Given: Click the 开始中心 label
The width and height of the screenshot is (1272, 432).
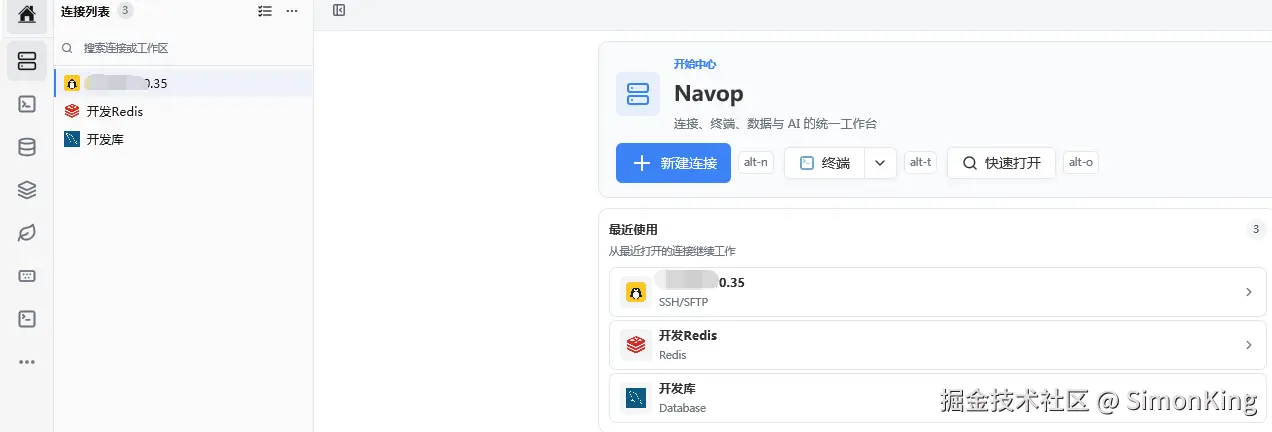Looking at the screenshot, I should (x=695, y=64).
